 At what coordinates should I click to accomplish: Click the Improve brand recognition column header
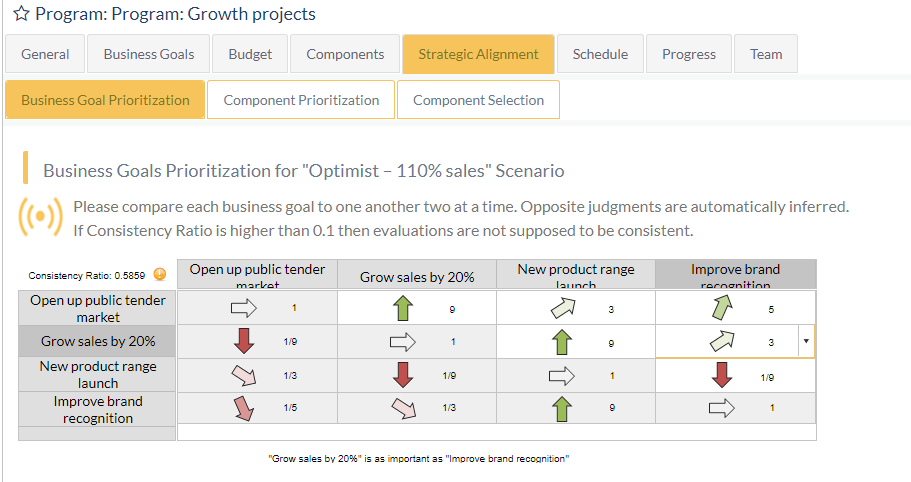(735, 275)
